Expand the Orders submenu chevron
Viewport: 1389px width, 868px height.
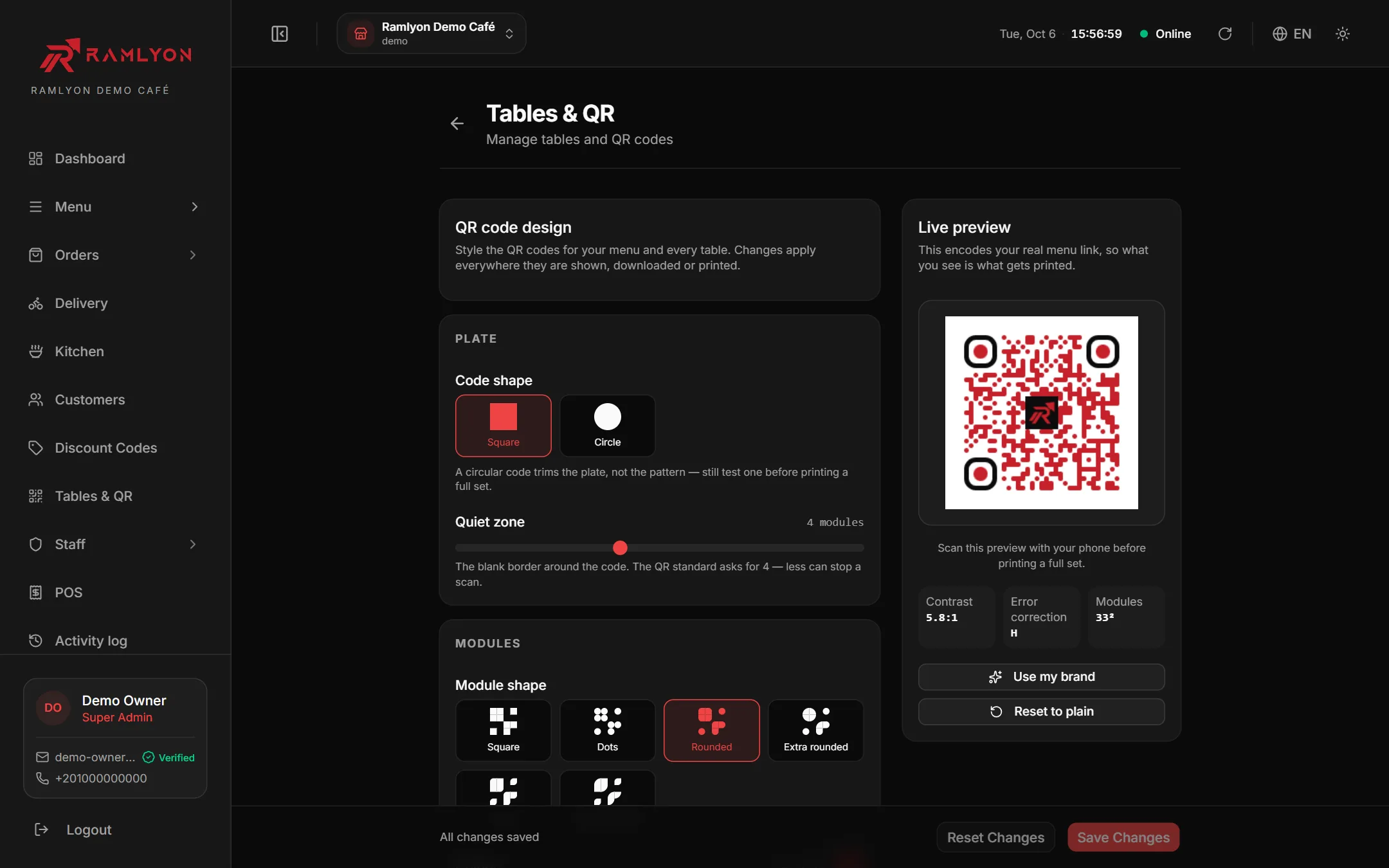click(x=192, y=255)
